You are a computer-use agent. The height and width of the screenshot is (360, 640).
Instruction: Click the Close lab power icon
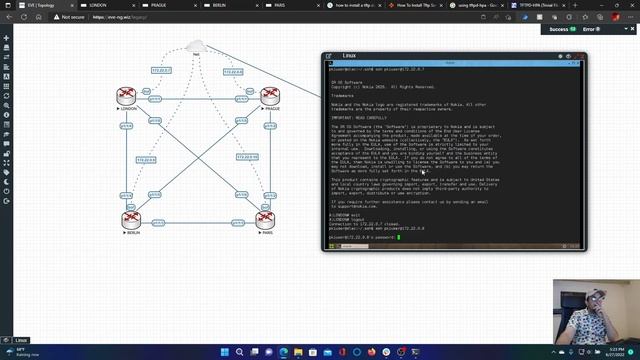point(6,191)
